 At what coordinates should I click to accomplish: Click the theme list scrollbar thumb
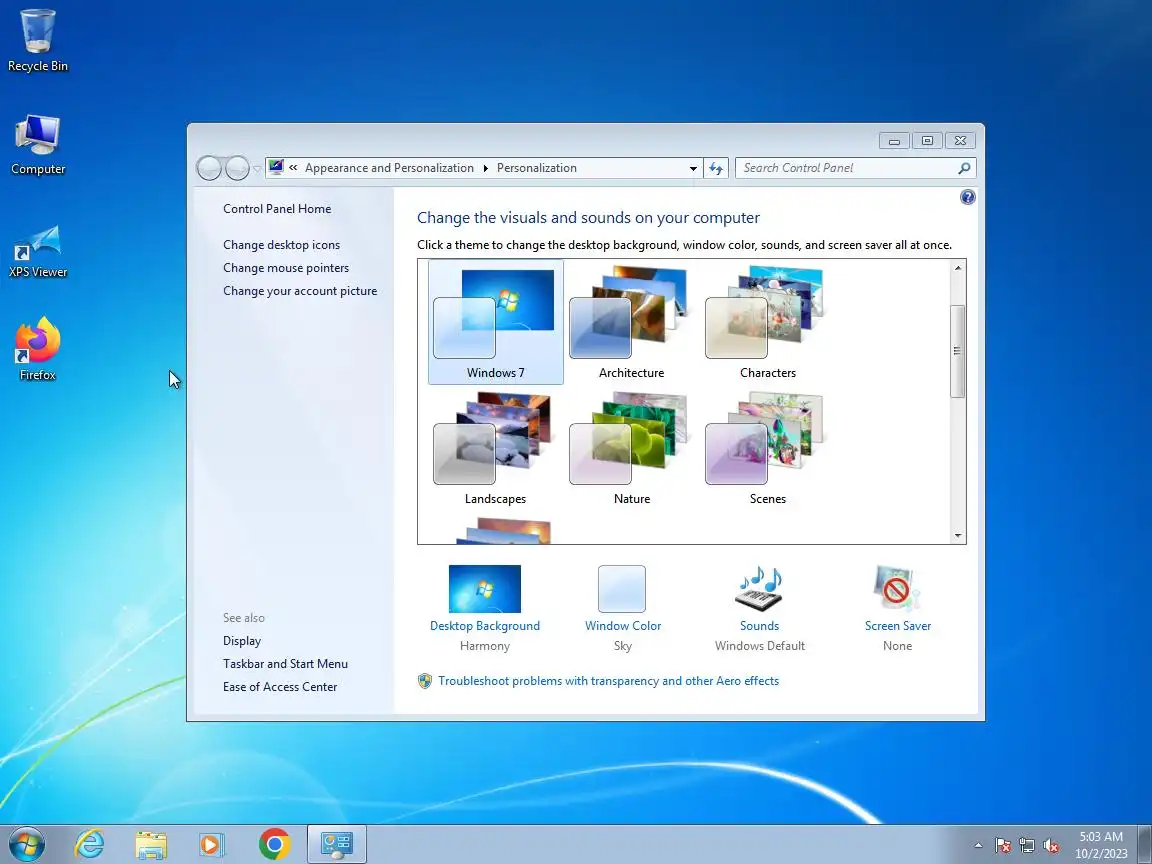[957, 351]
